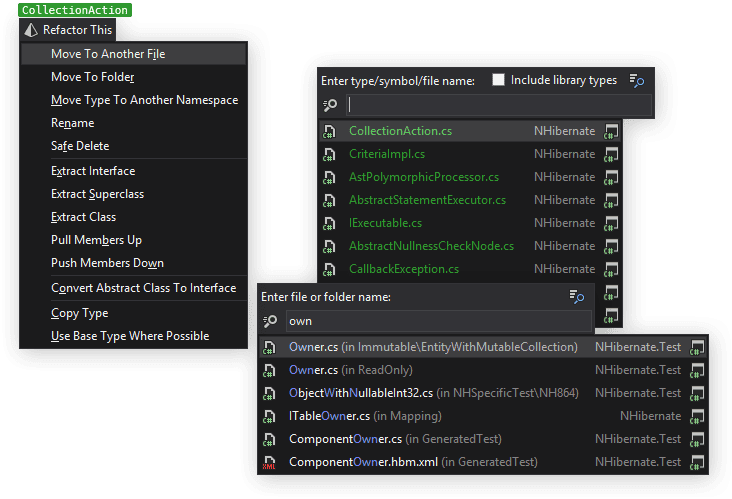Click project icon right of ComponentOwner.hbm.xml row
The height and width of the screenshot is (499, 732).
pyautogui.click(x=697, y=463)
